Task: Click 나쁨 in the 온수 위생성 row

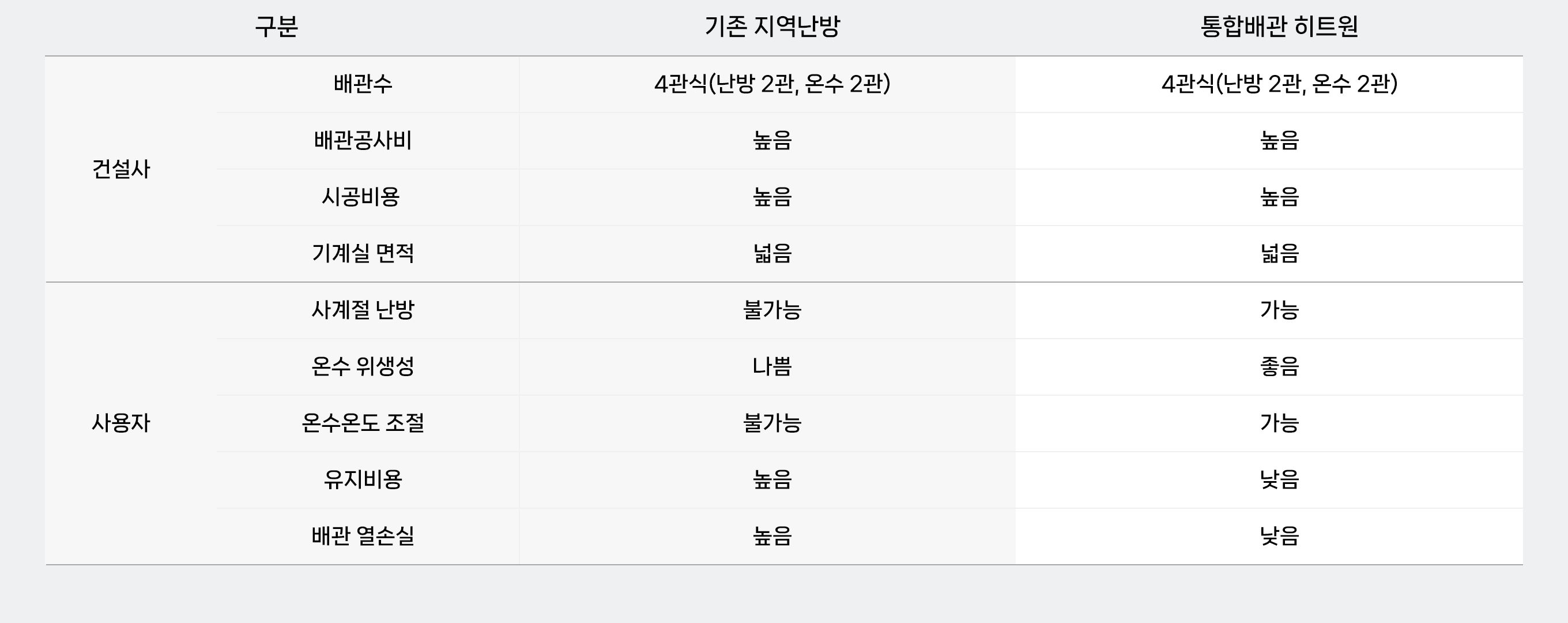Action: [772, 367]
